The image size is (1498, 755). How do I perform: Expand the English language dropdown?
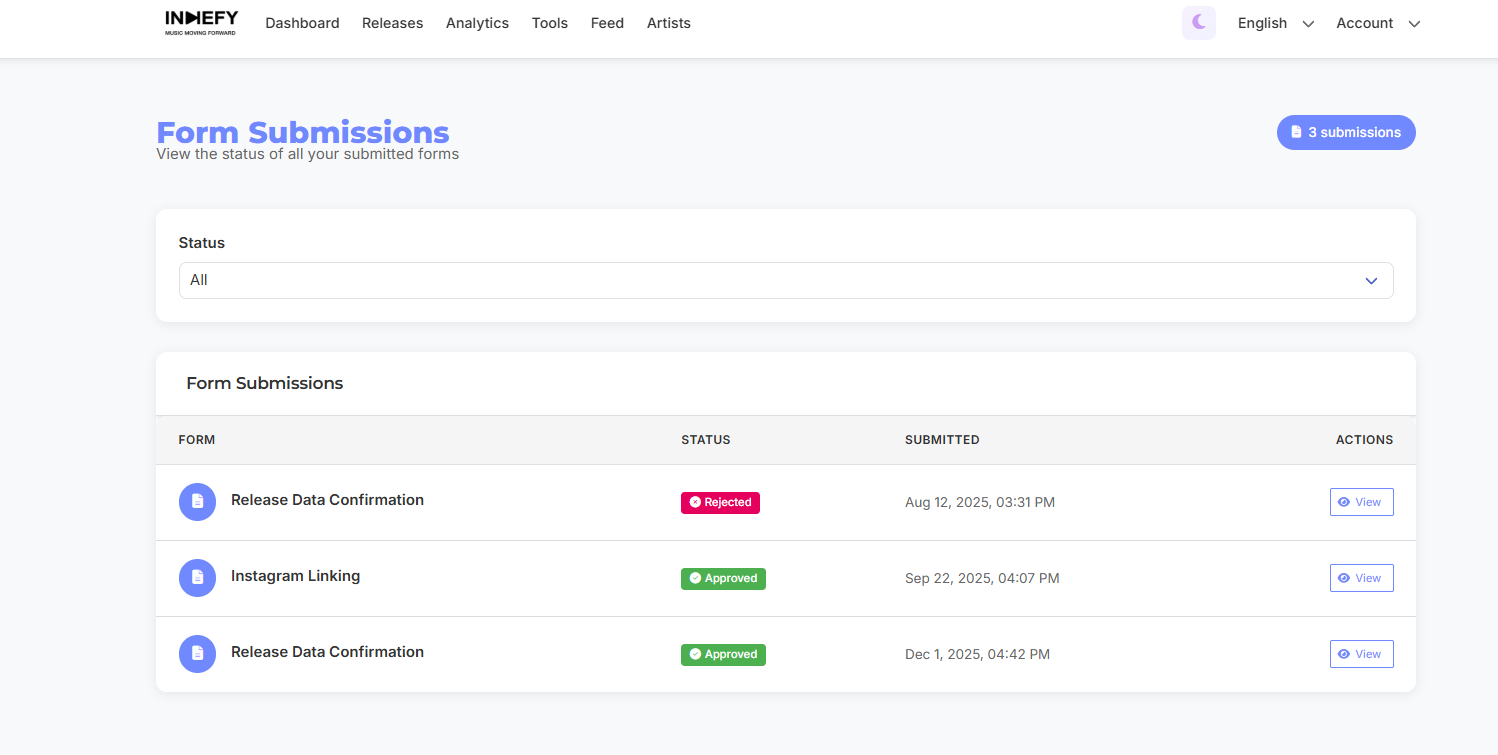point(1275,23)
